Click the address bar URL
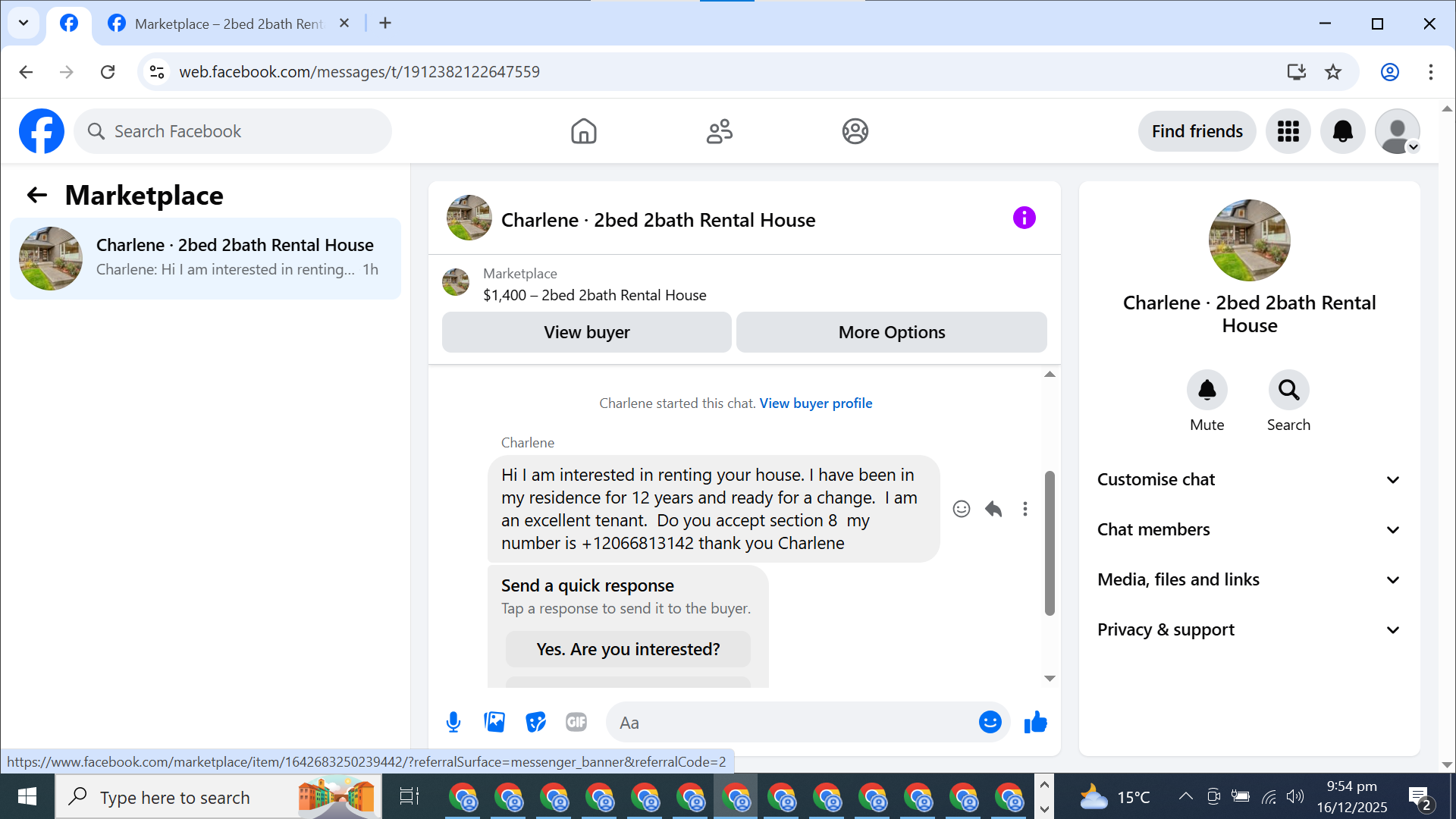The height and width of the screenshot is (819, 1456). [359, 72]
